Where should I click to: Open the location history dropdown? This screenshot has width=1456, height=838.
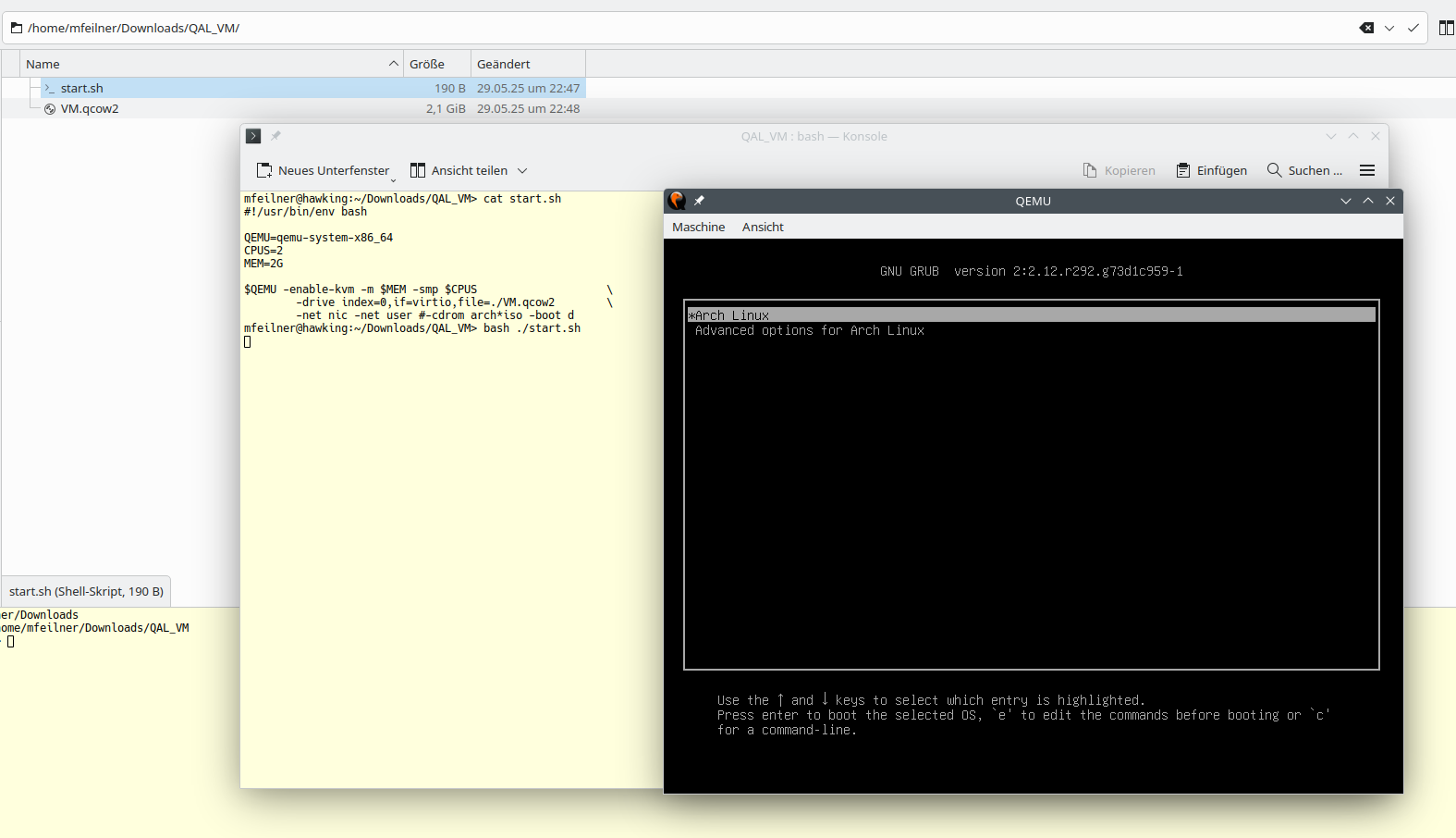tap(1389, 28)
